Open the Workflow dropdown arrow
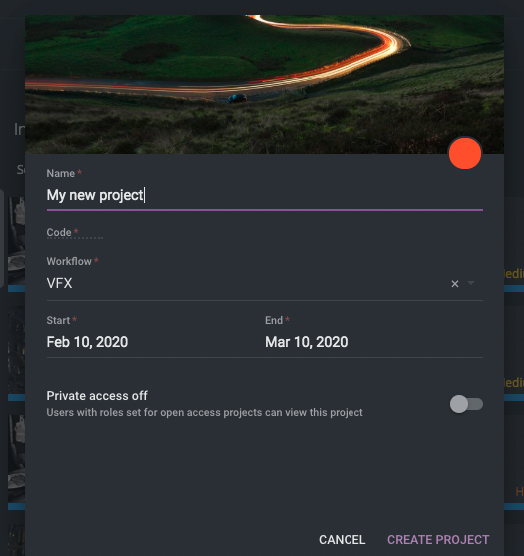This screenshot has height=556, width=524. 471,283
